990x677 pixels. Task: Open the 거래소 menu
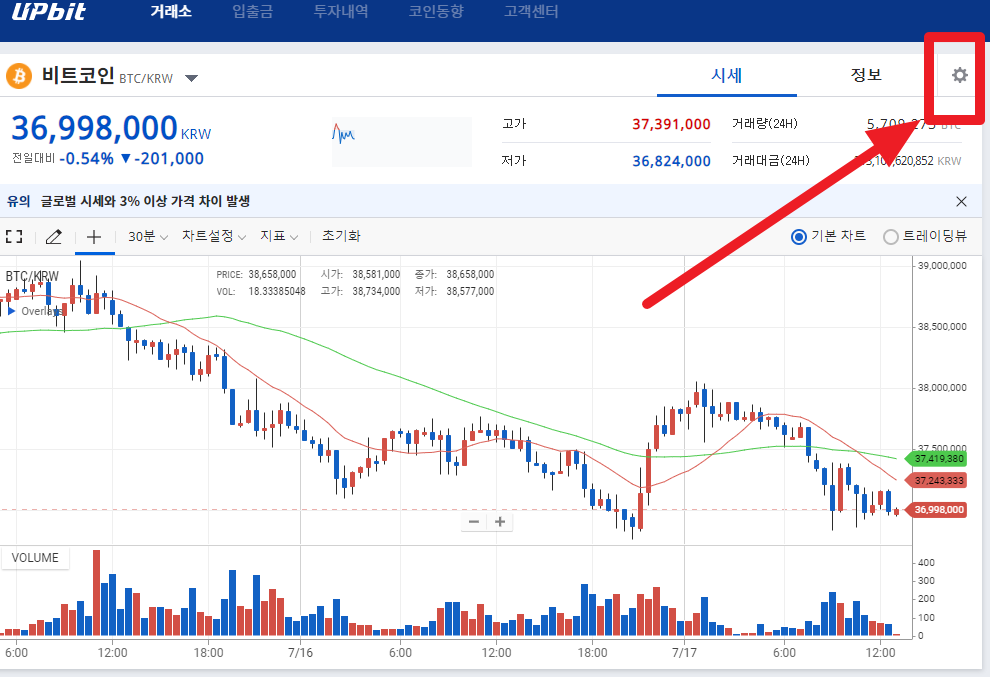(x=170, y=11)
